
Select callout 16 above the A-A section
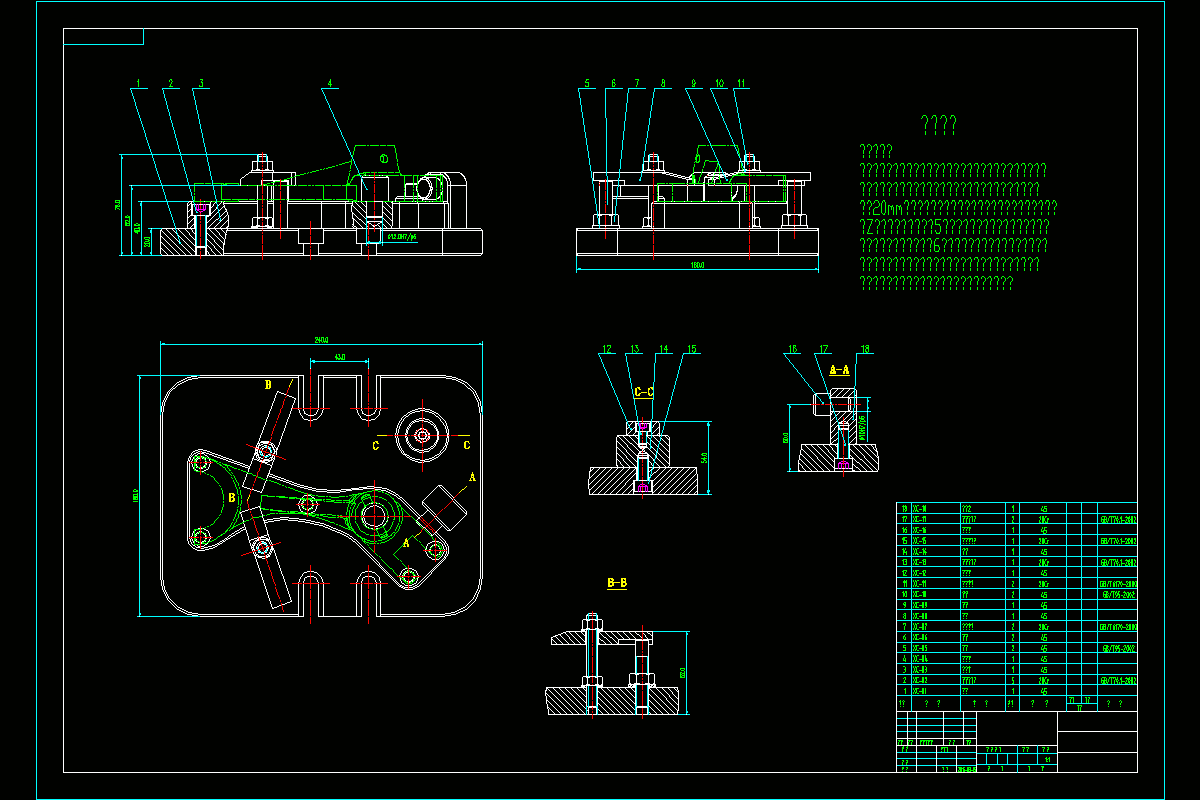[793, 350]
